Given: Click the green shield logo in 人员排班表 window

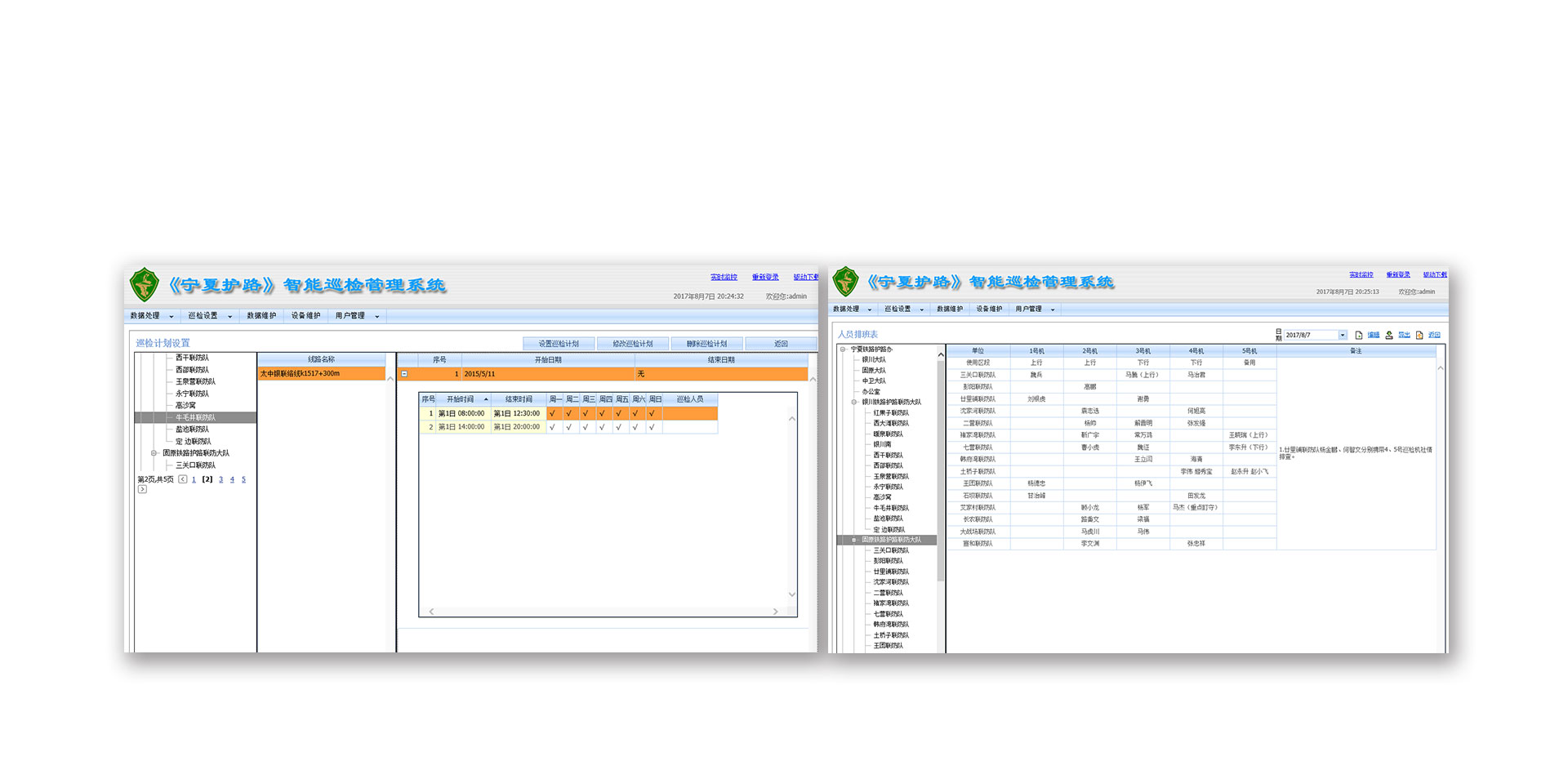Looking at the screenshot, I should point(845,282).
